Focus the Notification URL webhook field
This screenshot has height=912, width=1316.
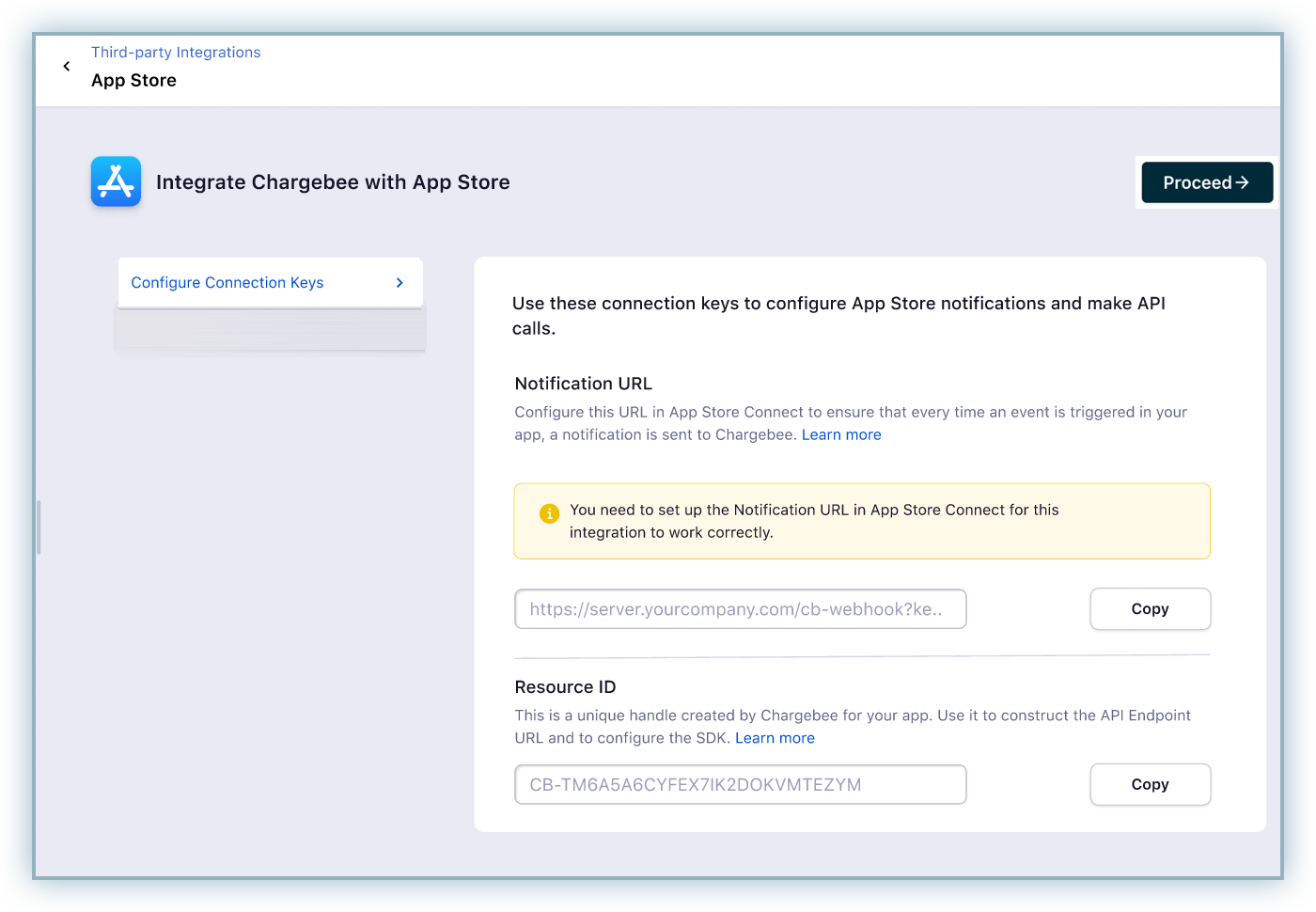740,609
